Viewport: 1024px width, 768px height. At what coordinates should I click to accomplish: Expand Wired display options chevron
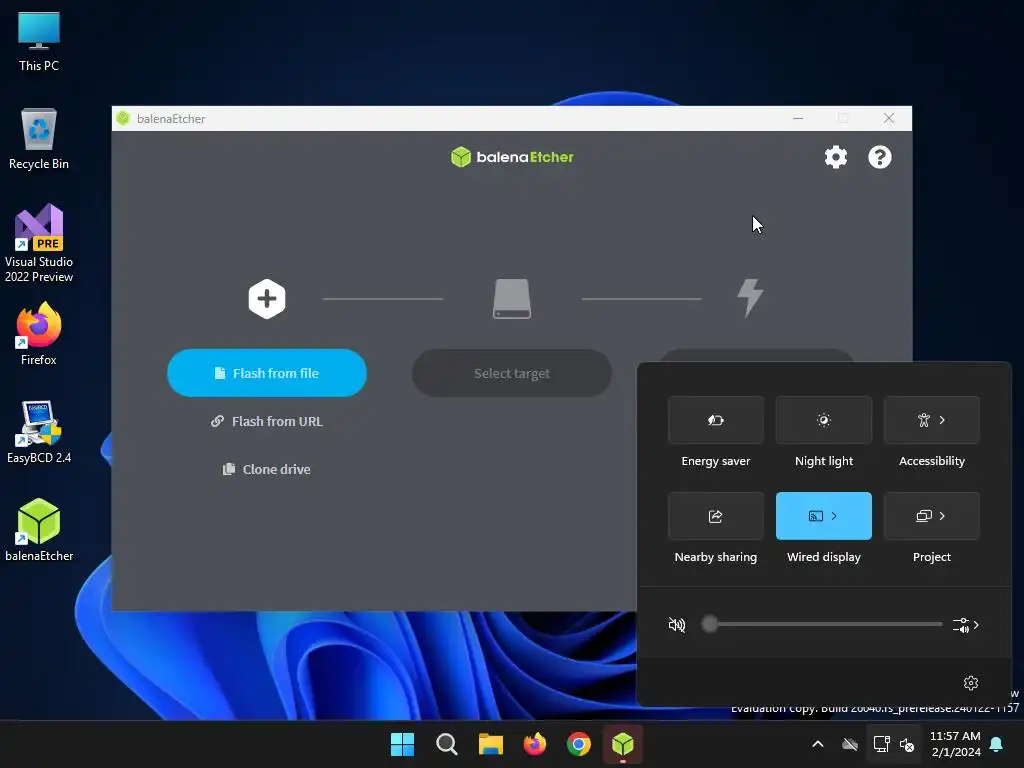[835, 516]
